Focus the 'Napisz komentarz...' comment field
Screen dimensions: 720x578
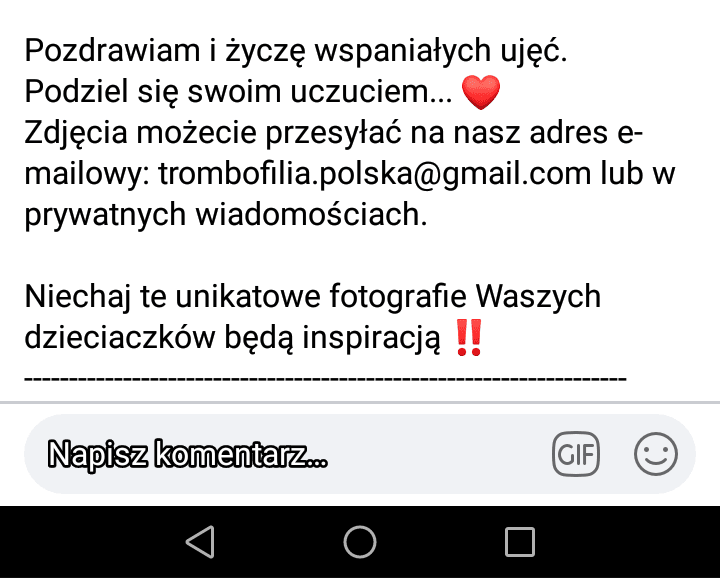click(285, 454)
